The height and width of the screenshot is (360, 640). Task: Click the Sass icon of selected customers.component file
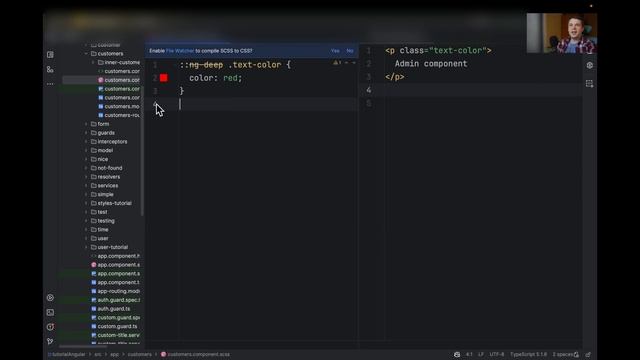[x=101, y=80]
